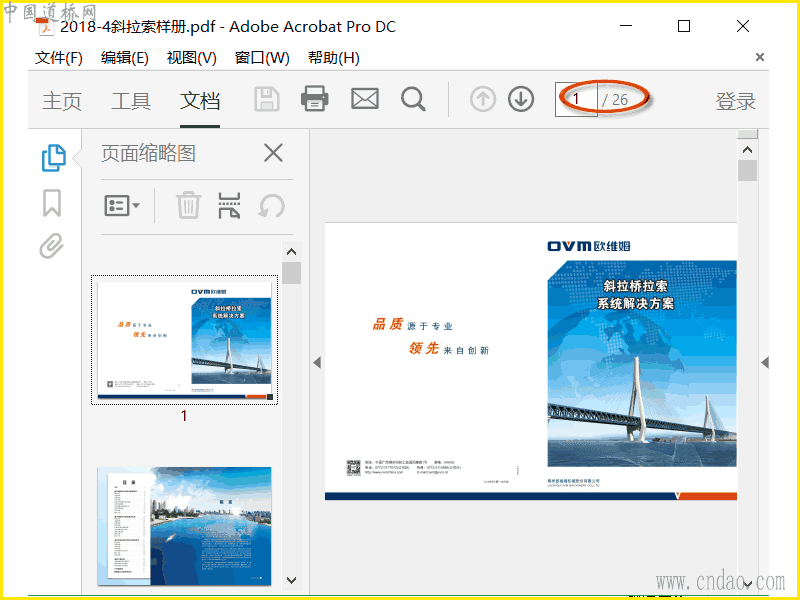
Task: Click the / 26 total pages text
Action: click(615, 99)
